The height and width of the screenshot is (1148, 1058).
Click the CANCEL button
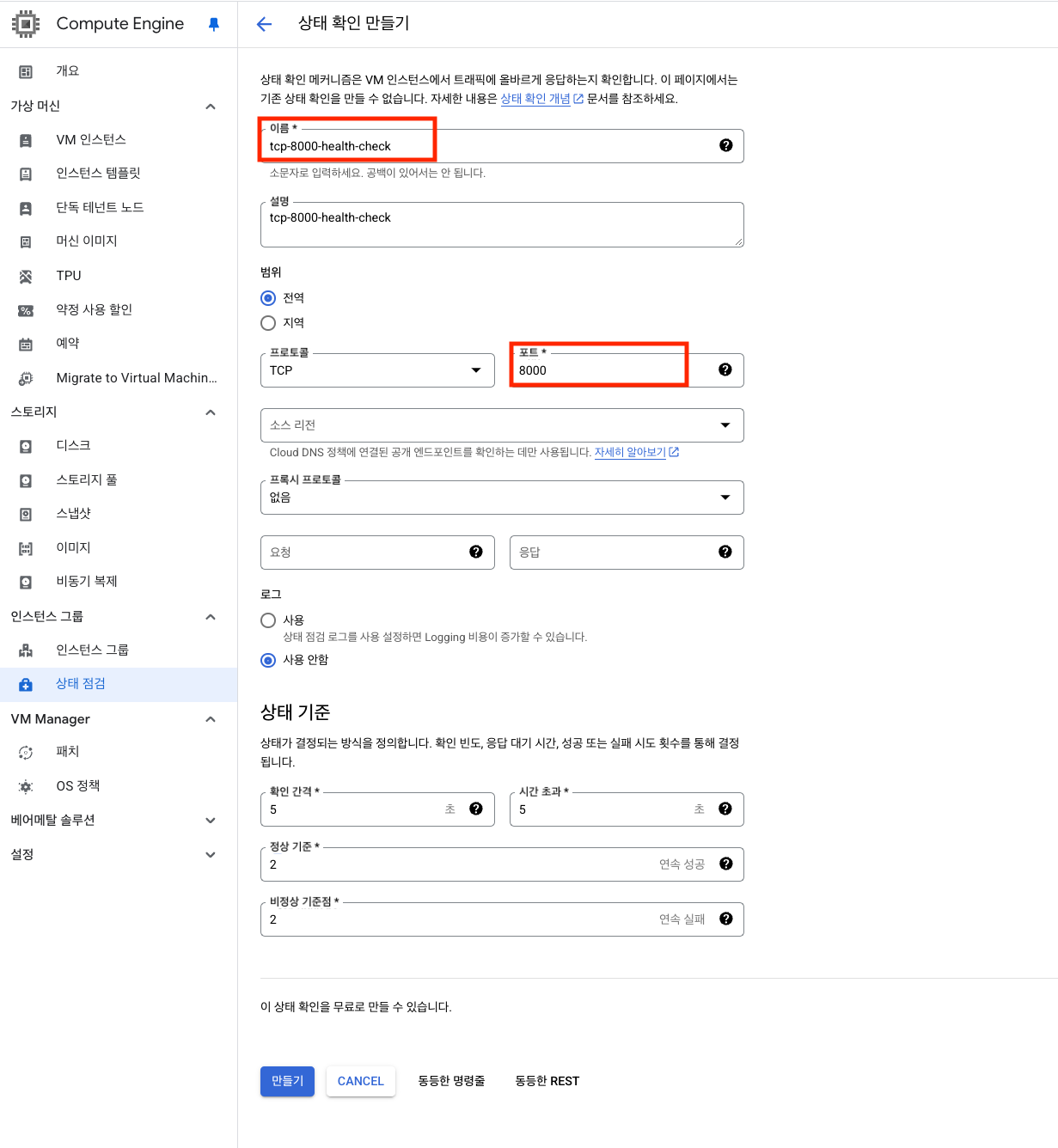pos(361,1081)
